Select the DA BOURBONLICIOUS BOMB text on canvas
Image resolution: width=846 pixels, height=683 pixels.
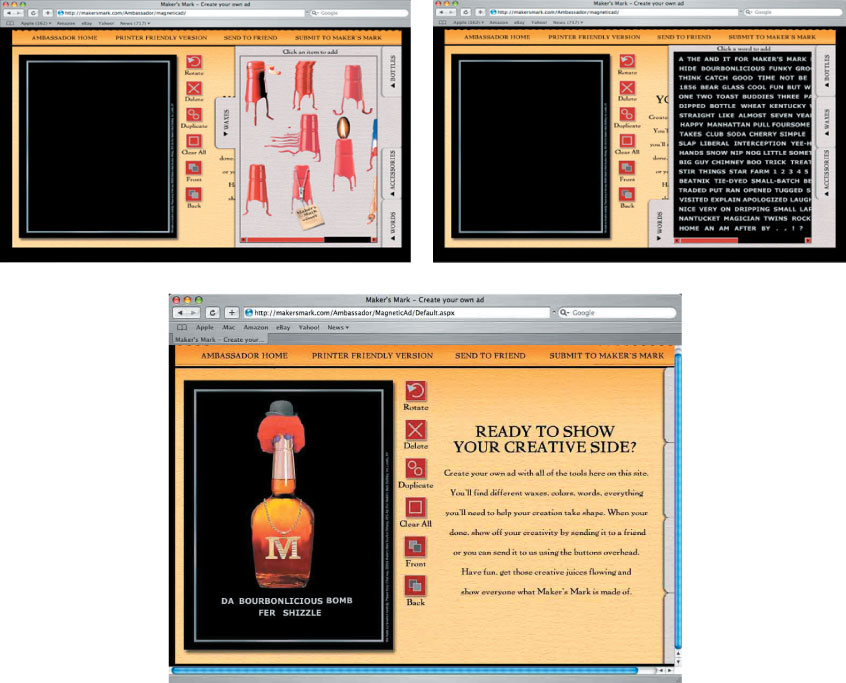point(286,600)
